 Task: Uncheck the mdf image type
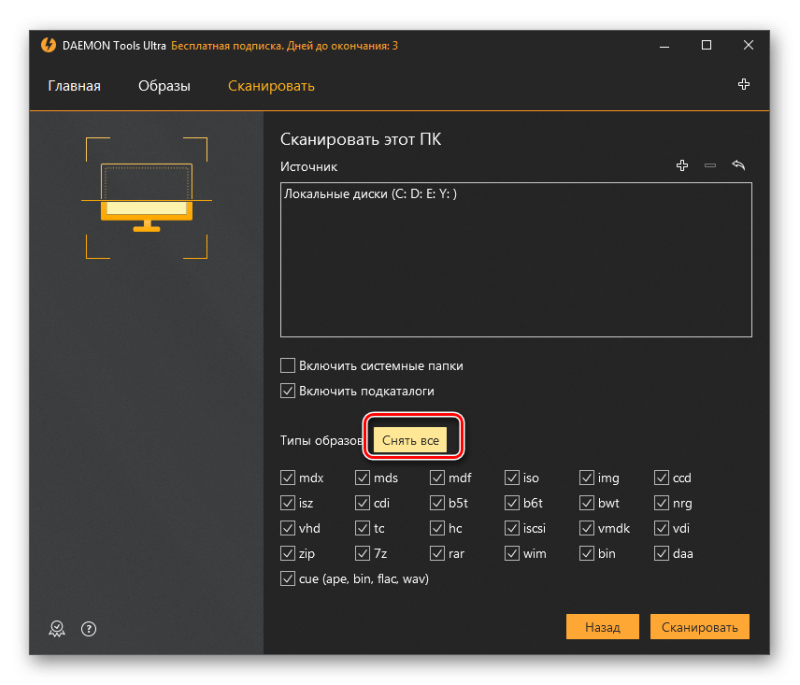(437, 478)
